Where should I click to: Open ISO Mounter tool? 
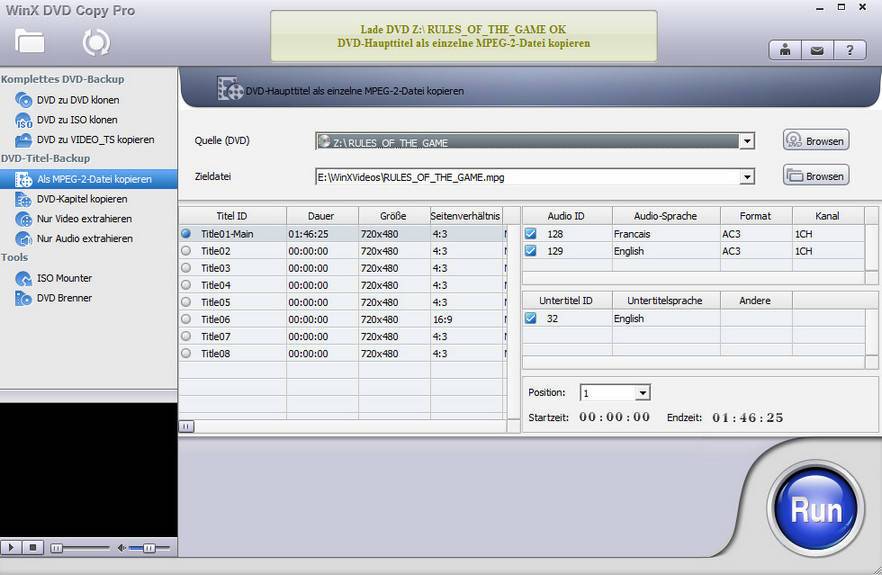point(64,278)
